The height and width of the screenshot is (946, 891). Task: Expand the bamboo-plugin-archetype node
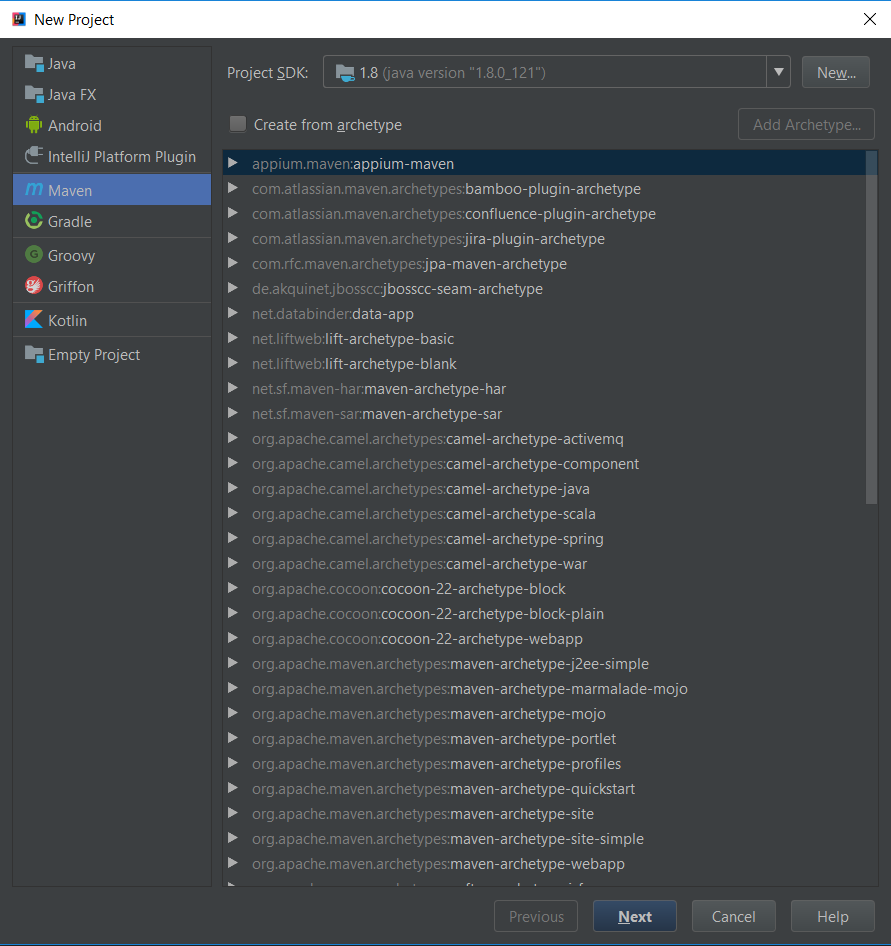[233, 188]
